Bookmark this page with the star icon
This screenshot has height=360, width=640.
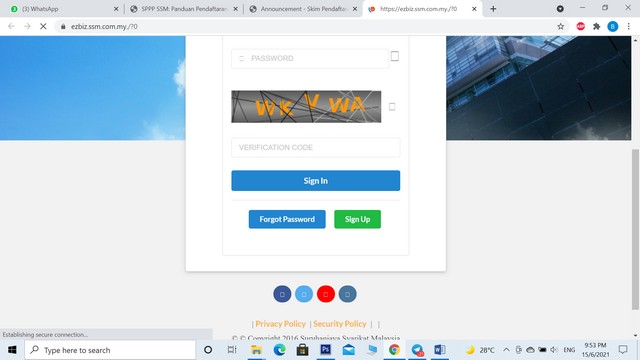click(x=560, y=27)
